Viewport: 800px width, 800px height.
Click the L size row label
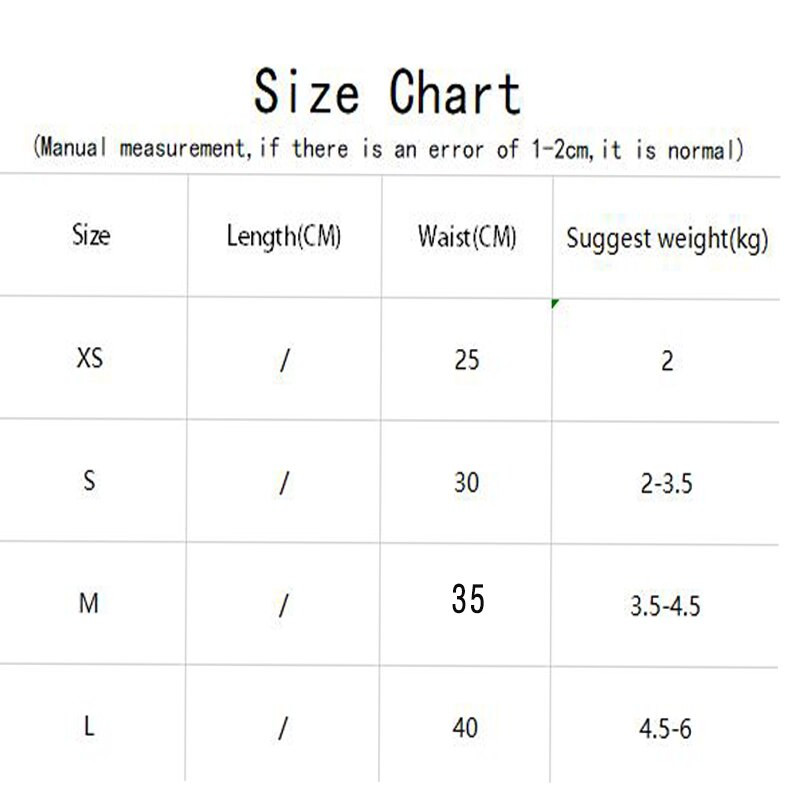click(89, 728)
